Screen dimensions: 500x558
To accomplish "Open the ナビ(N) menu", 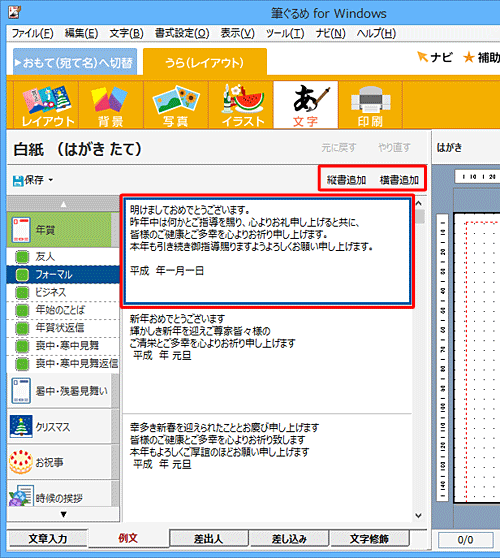I will coord(330,33).
